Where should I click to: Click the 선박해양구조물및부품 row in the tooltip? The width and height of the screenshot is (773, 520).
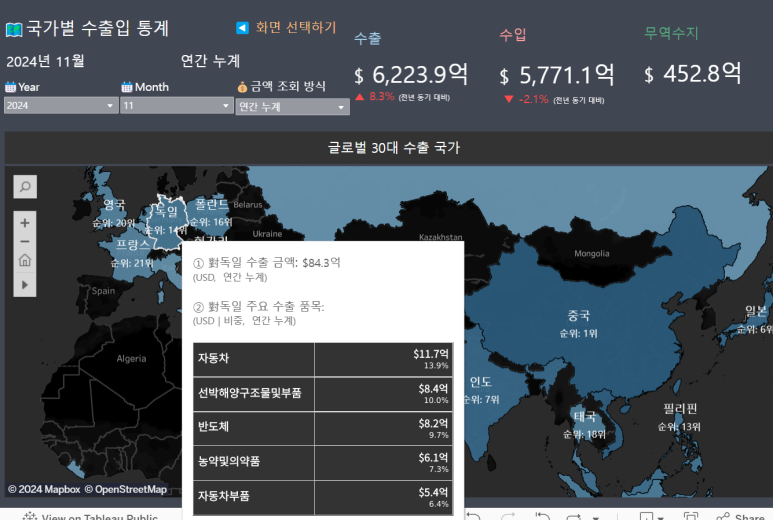(323, 394)
